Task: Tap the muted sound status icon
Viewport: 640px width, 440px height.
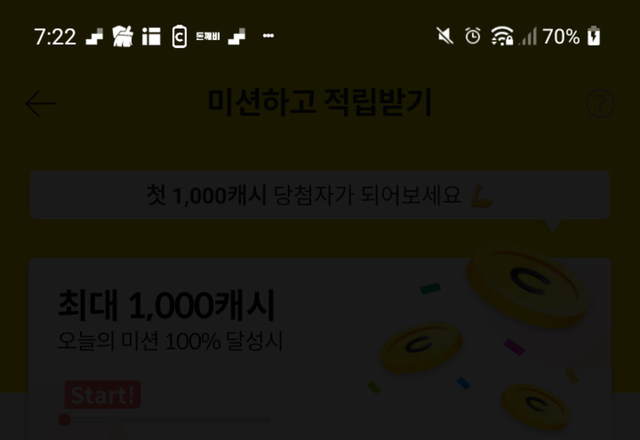Action: (x=445, y=36)
